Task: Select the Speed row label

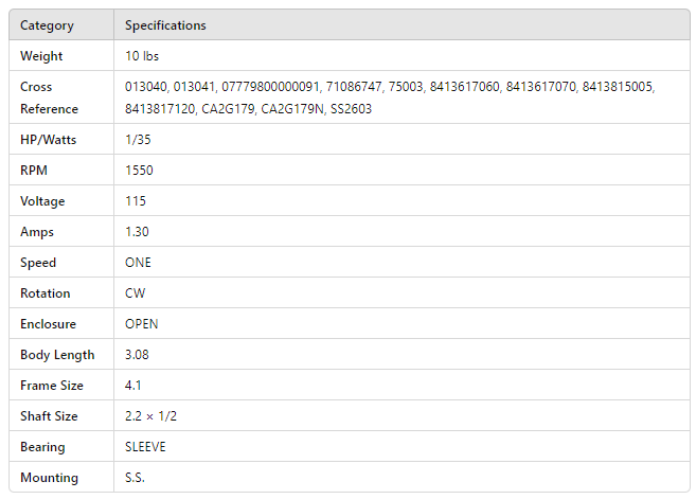Action: [x=38, y=263]
